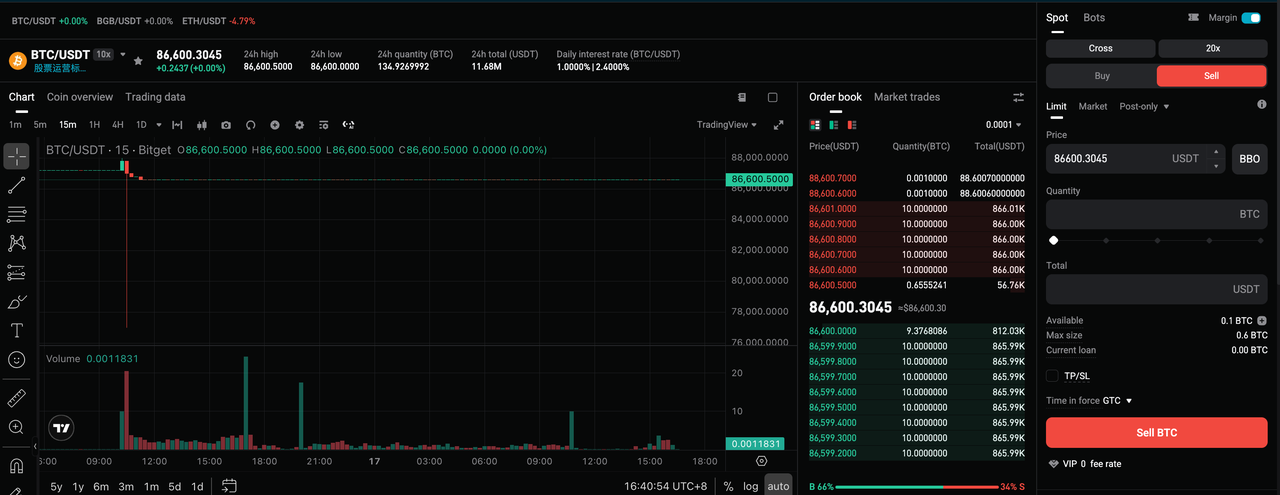Open the Time in force GTC dropdown
Viewport: 1280px width, 495px height.
click(x=1117, y=401)
